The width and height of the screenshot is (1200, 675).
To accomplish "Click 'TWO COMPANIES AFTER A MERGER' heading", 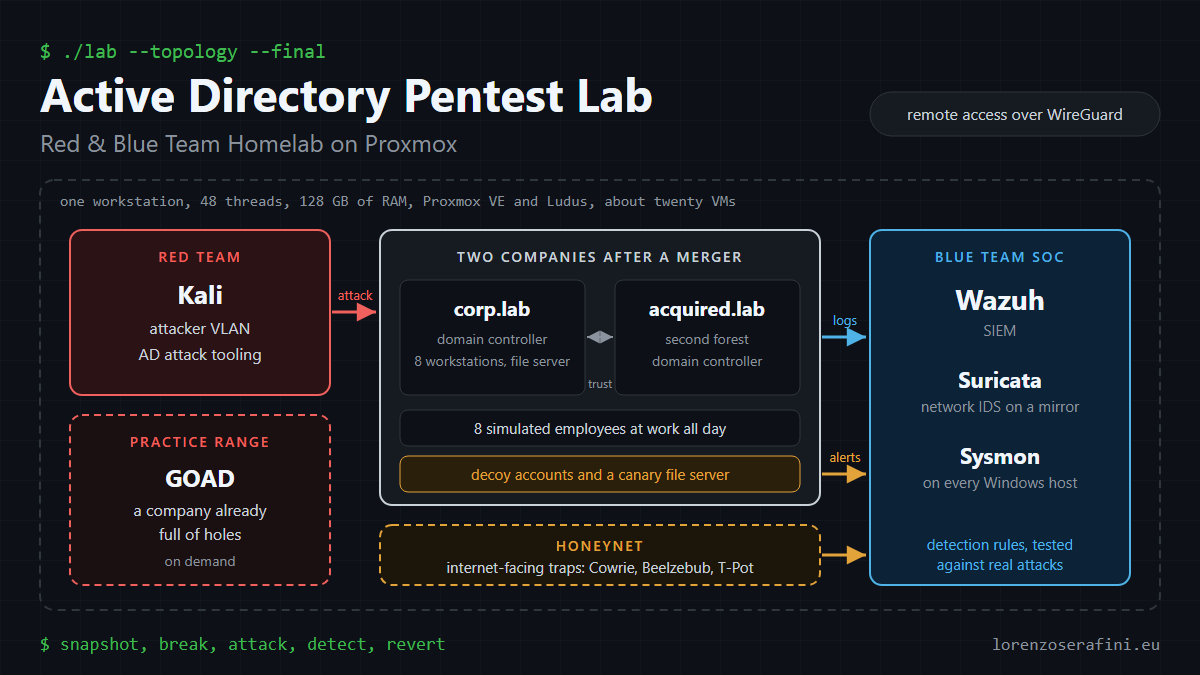I will click(x=600, y=257).
